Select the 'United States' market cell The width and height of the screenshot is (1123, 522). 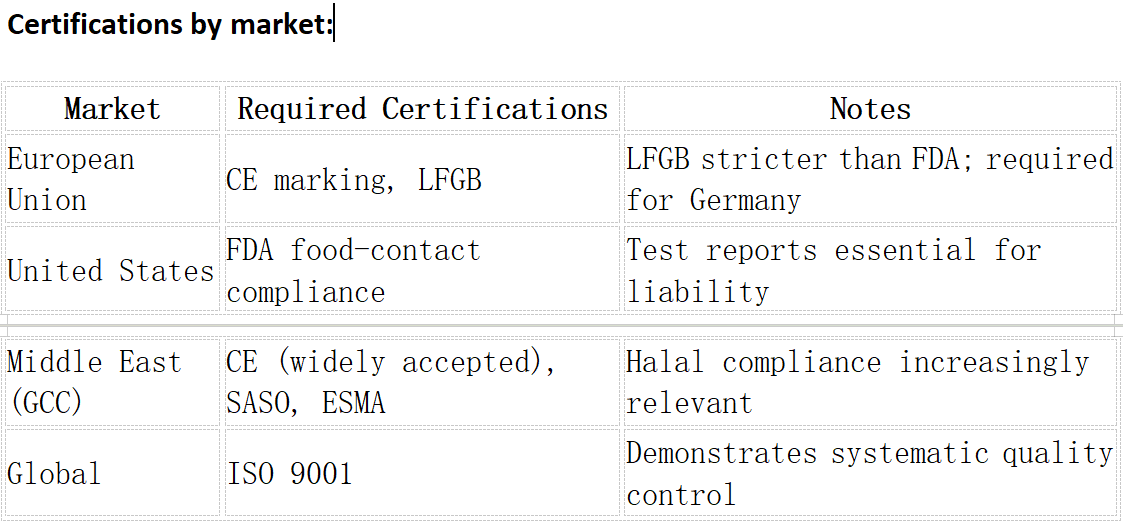tap(112, 270)
